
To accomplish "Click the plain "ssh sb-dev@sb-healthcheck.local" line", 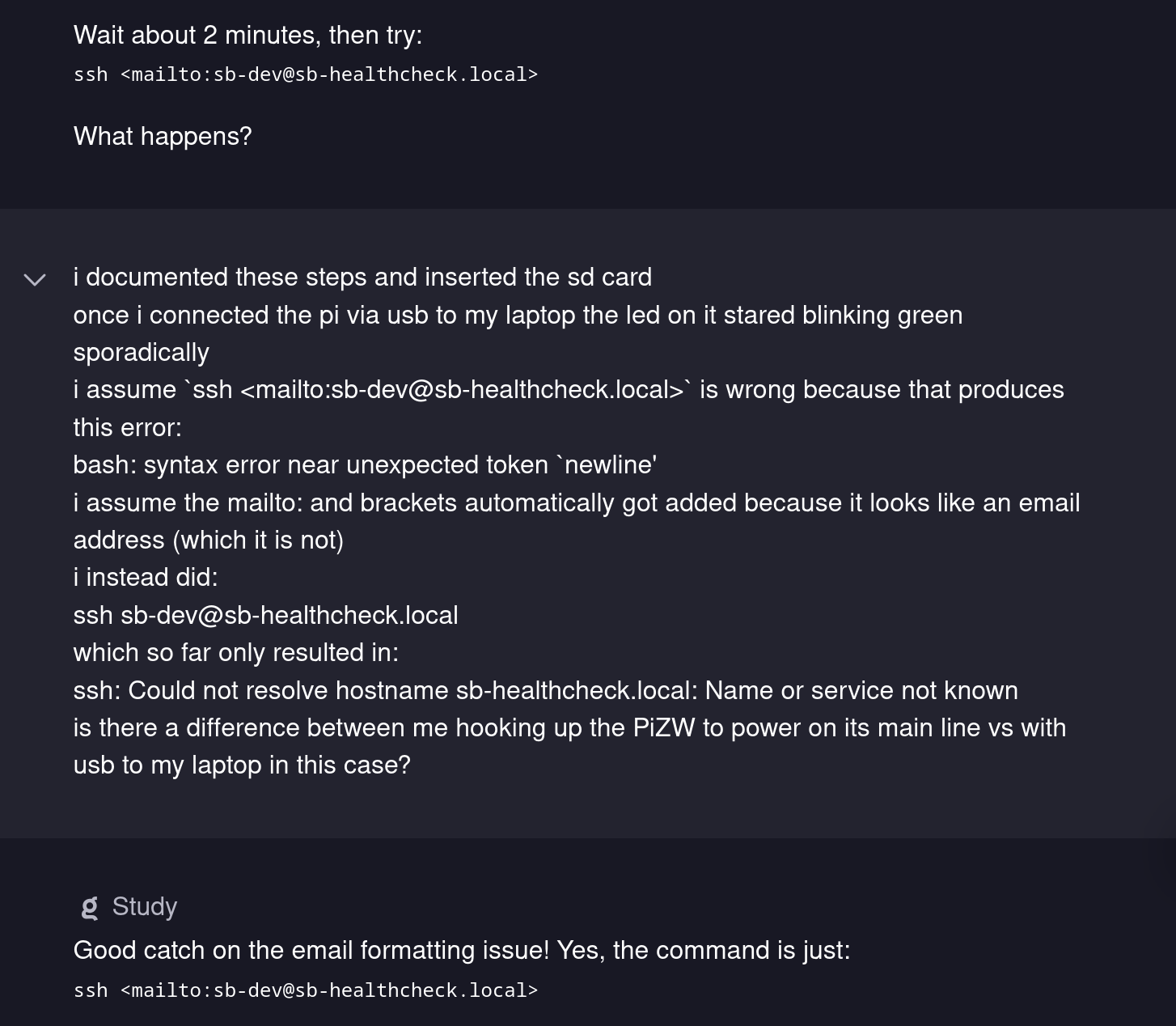I will (x=265, y=615).
